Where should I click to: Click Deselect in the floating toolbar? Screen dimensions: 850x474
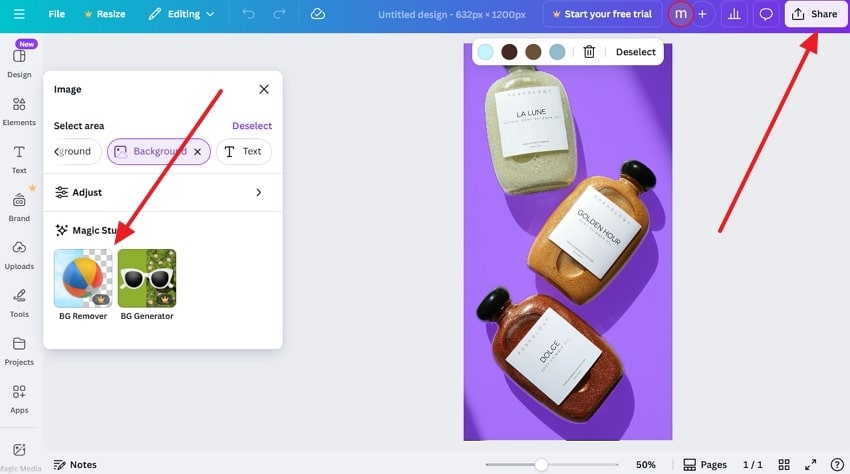(635, 52)
